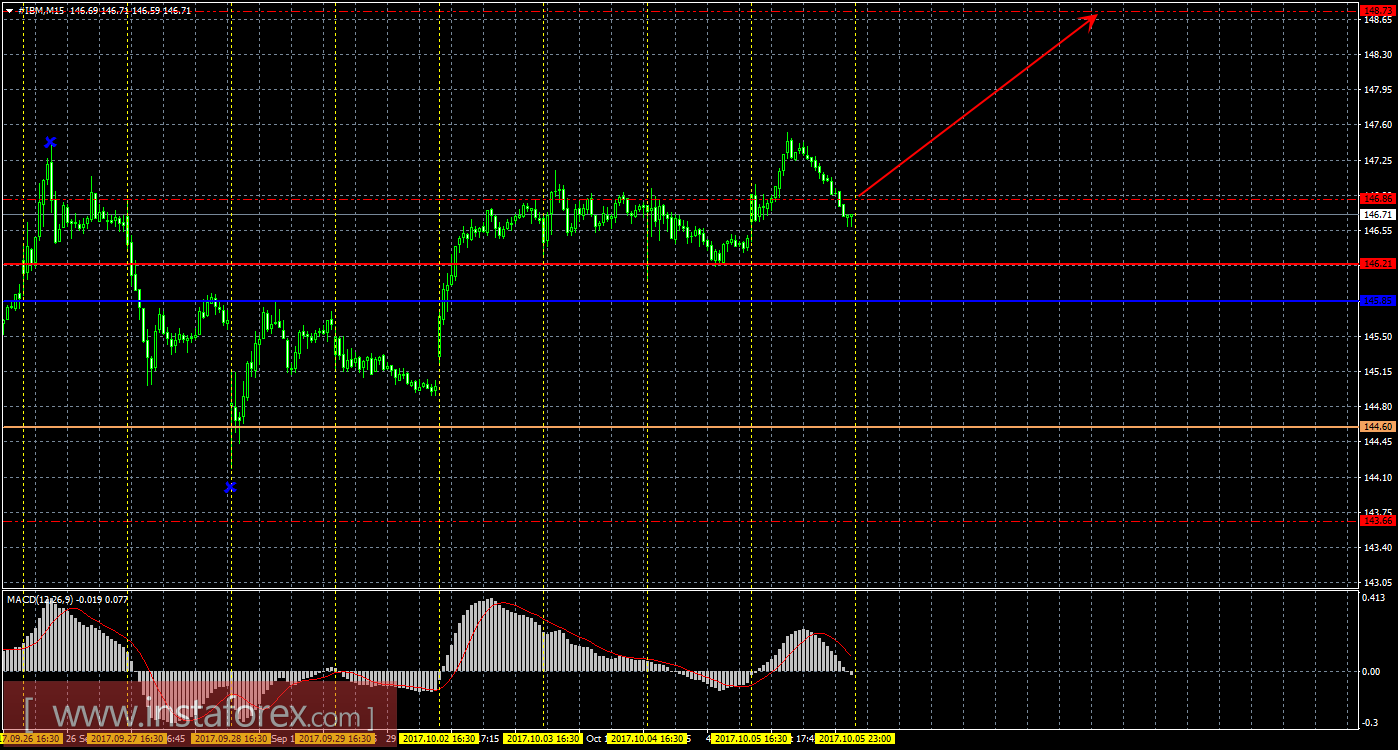Select the 2017.10.03 16:30 time label
The width and height of the screenshot is (1398, 750).
coord(544,739)
